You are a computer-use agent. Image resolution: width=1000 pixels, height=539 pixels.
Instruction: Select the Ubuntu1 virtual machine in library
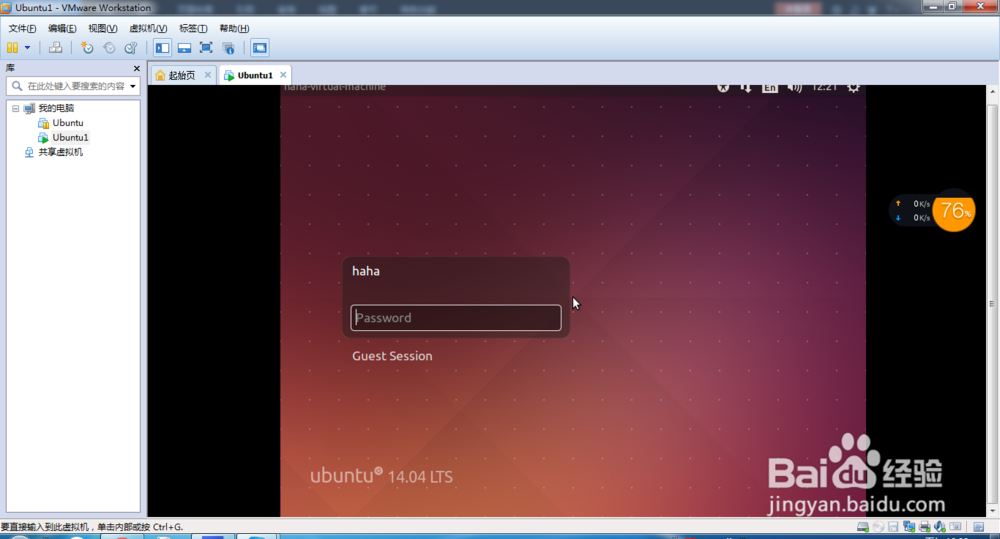(x=70, y=138)
